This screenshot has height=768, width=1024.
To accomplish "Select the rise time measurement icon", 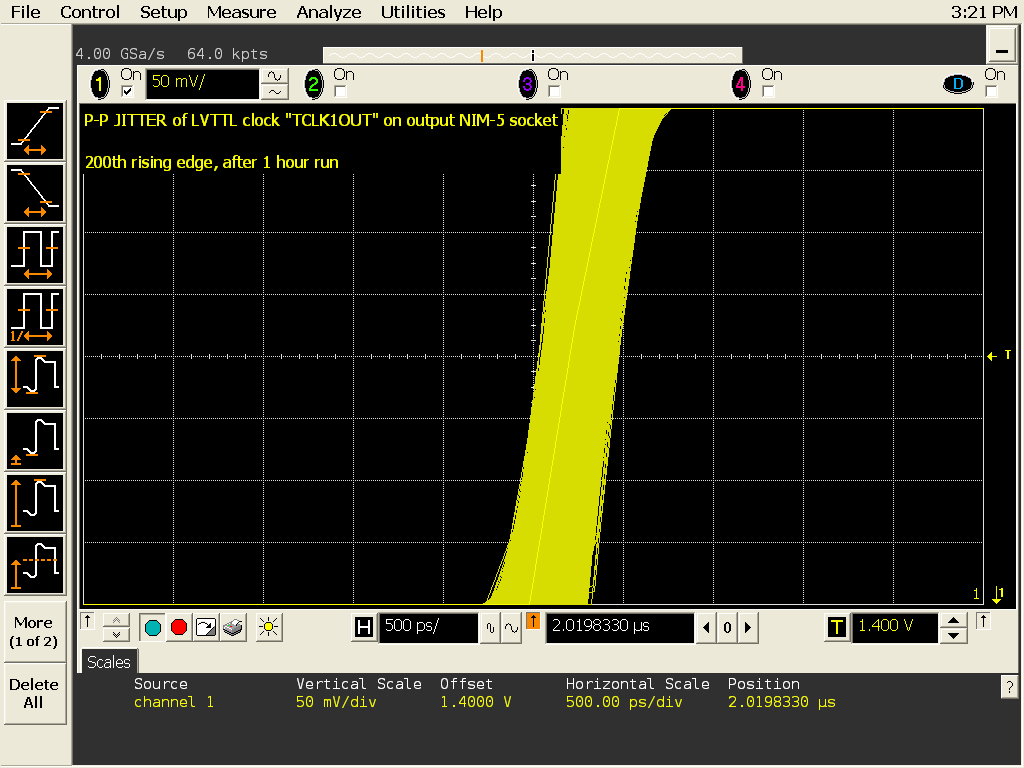I will (x=35, y=131).
